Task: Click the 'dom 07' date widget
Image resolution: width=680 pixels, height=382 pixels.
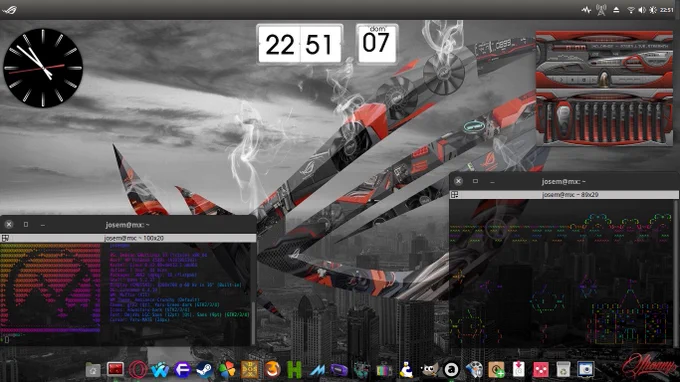Action: coord(376,43)
